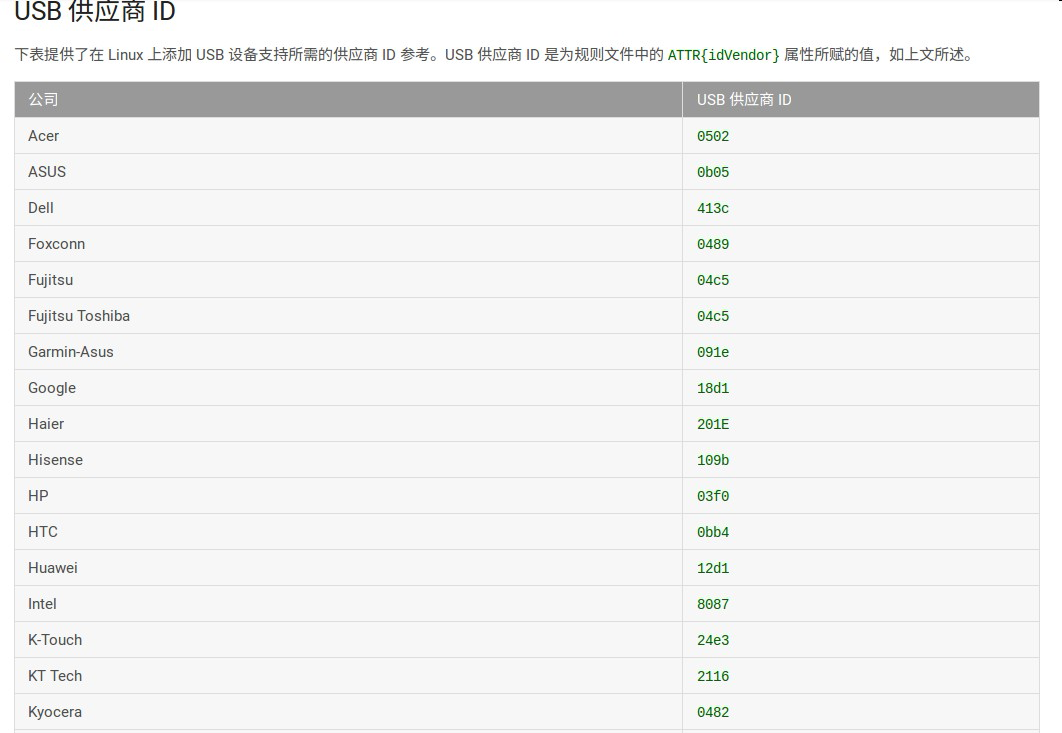The width and height of the screenshot is (1062, 733).
Task: Select the ASUS company cell
Action: click(348, 171)
